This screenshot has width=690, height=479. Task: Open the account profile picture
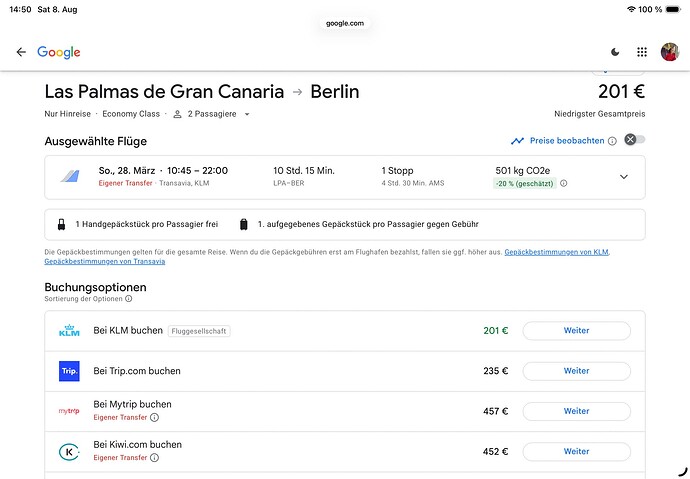coord(669,52)
